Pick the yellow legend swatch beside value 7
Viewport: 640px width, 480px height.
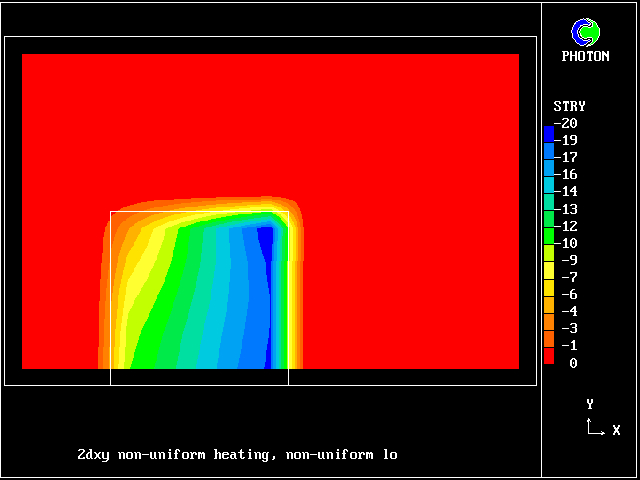point(548,276)
